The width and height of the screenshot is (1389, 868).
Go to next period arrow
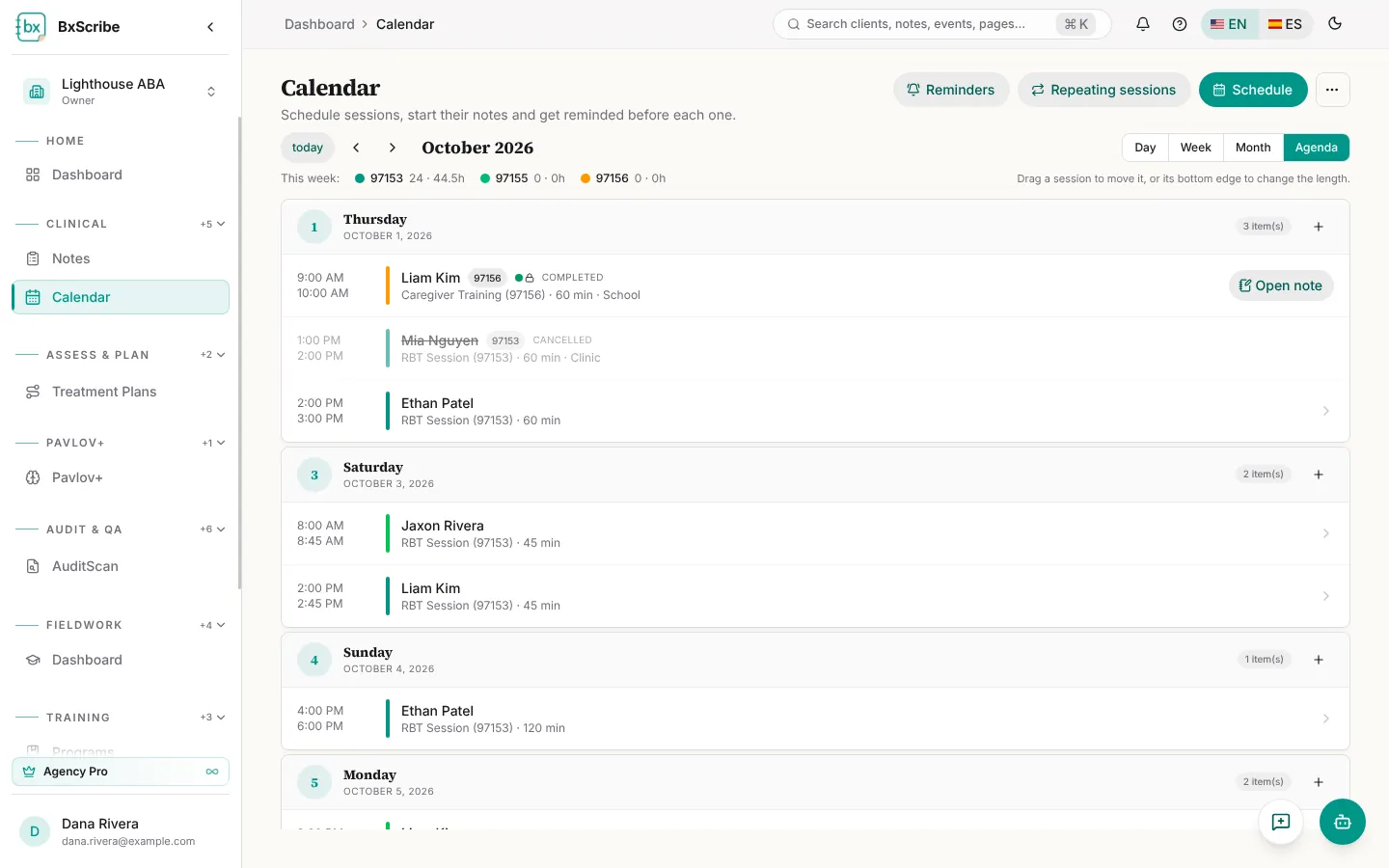[393, 148]
